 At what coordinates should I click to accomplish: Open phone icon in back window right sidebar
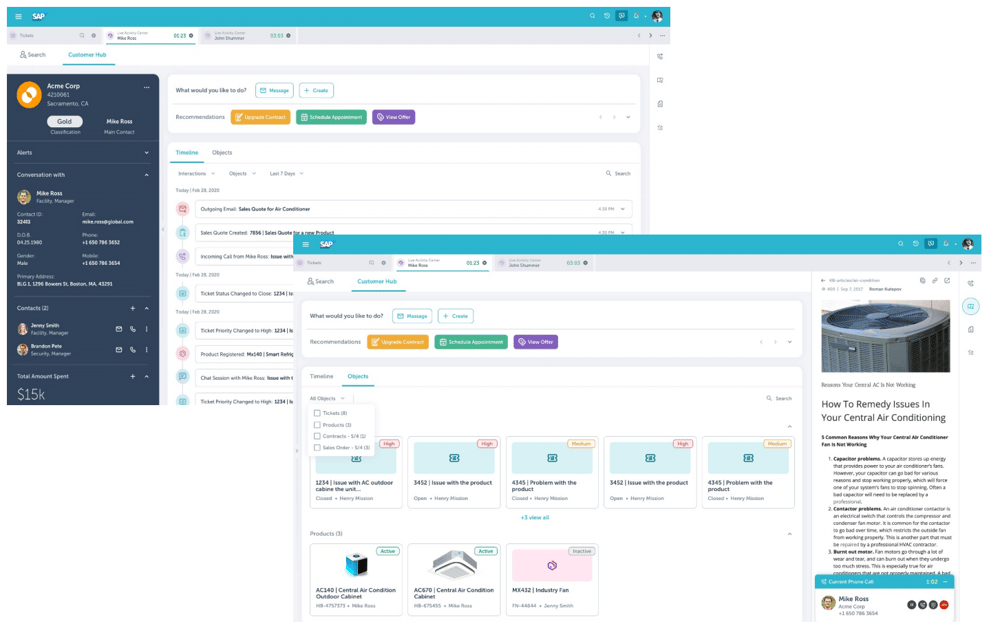660,57
